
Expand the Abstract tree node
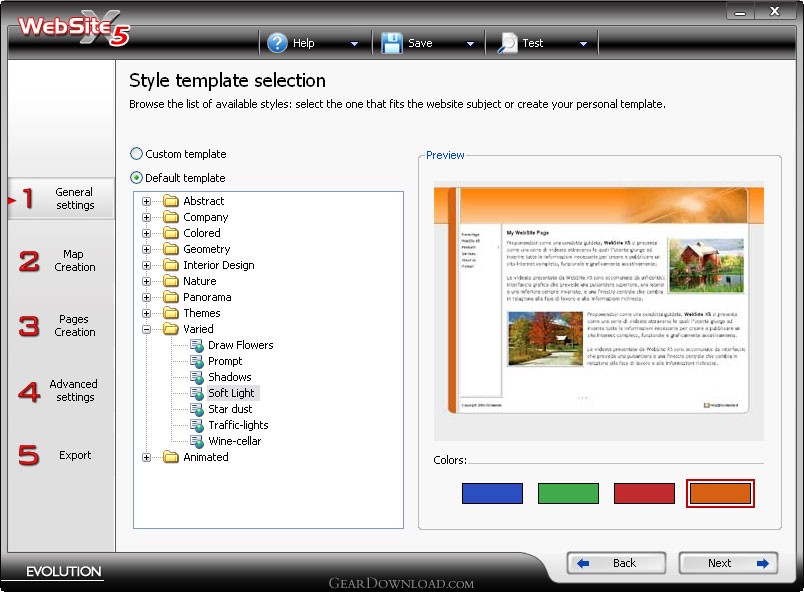pyautogui.click(x=146, y=201)
